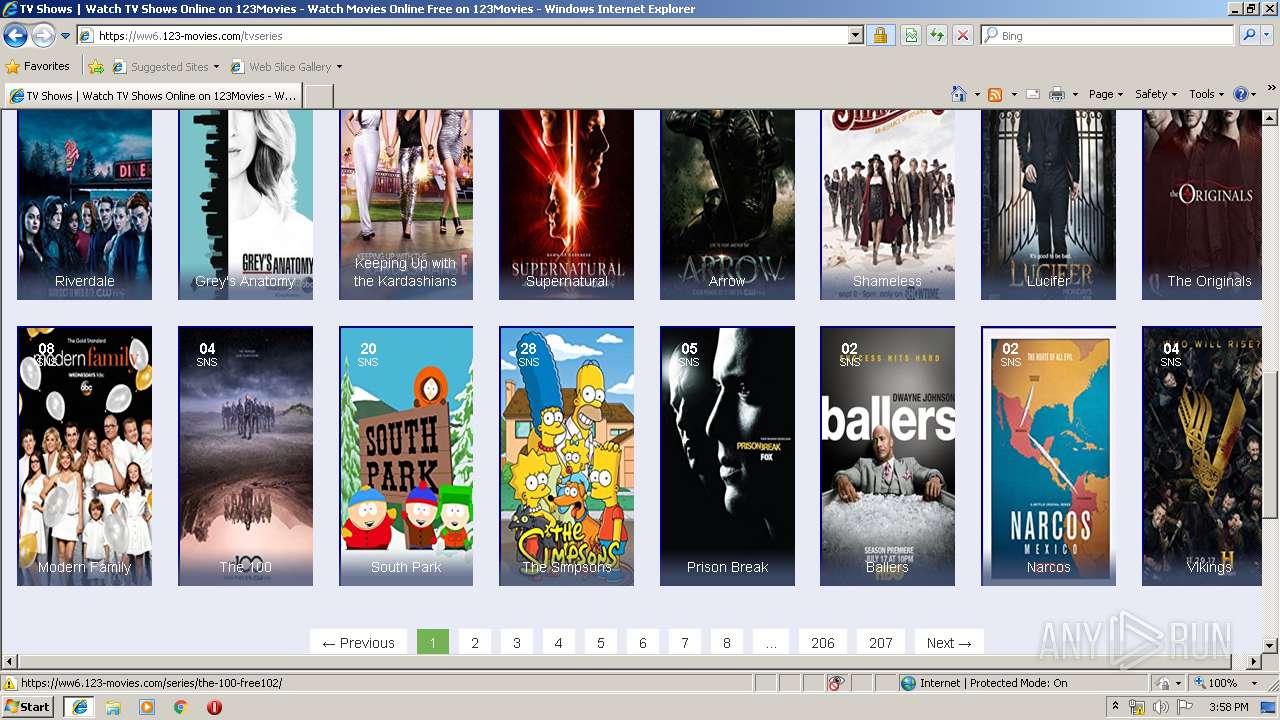Click the Stop loading red X icon
This screenshot has height=720, width=1280.
click(x=962, y=35)
